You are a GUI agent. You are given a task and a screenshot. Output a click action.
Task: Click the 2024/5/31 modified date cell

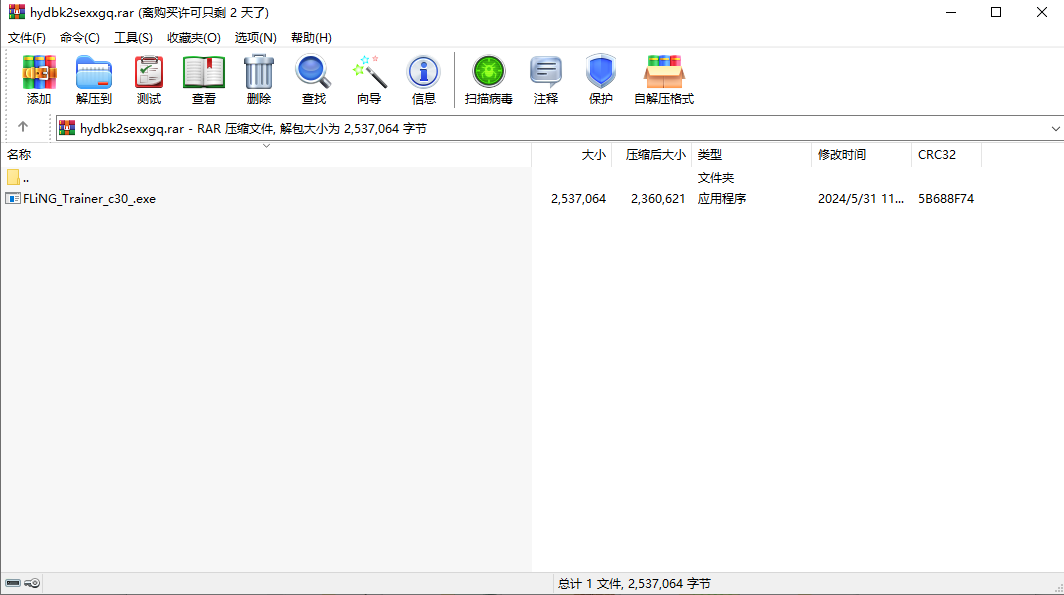(860, 199)
